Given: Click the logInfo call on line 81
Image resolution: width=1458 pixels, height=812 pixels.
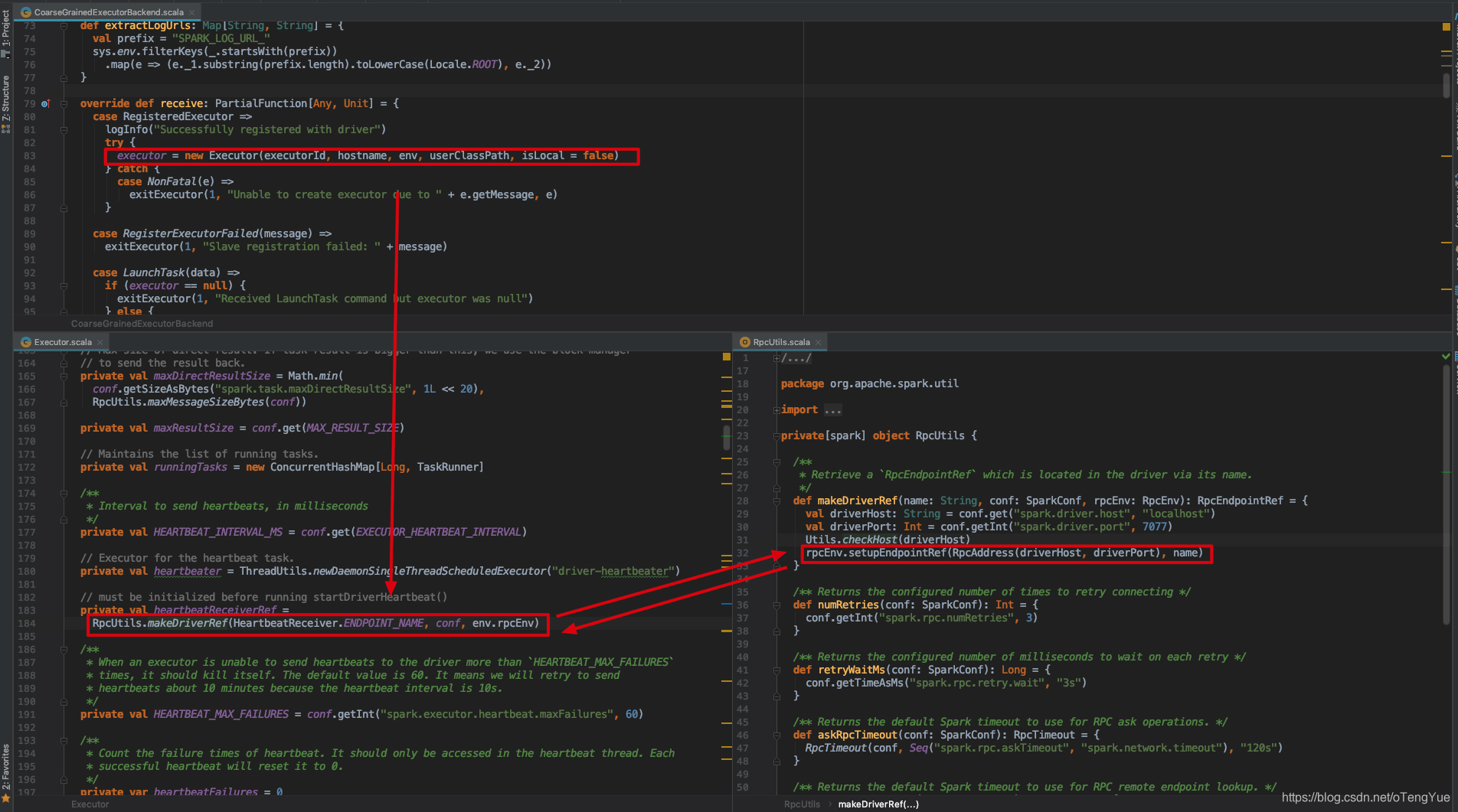Looking at the screenshot, I should (x=246, y=130).
